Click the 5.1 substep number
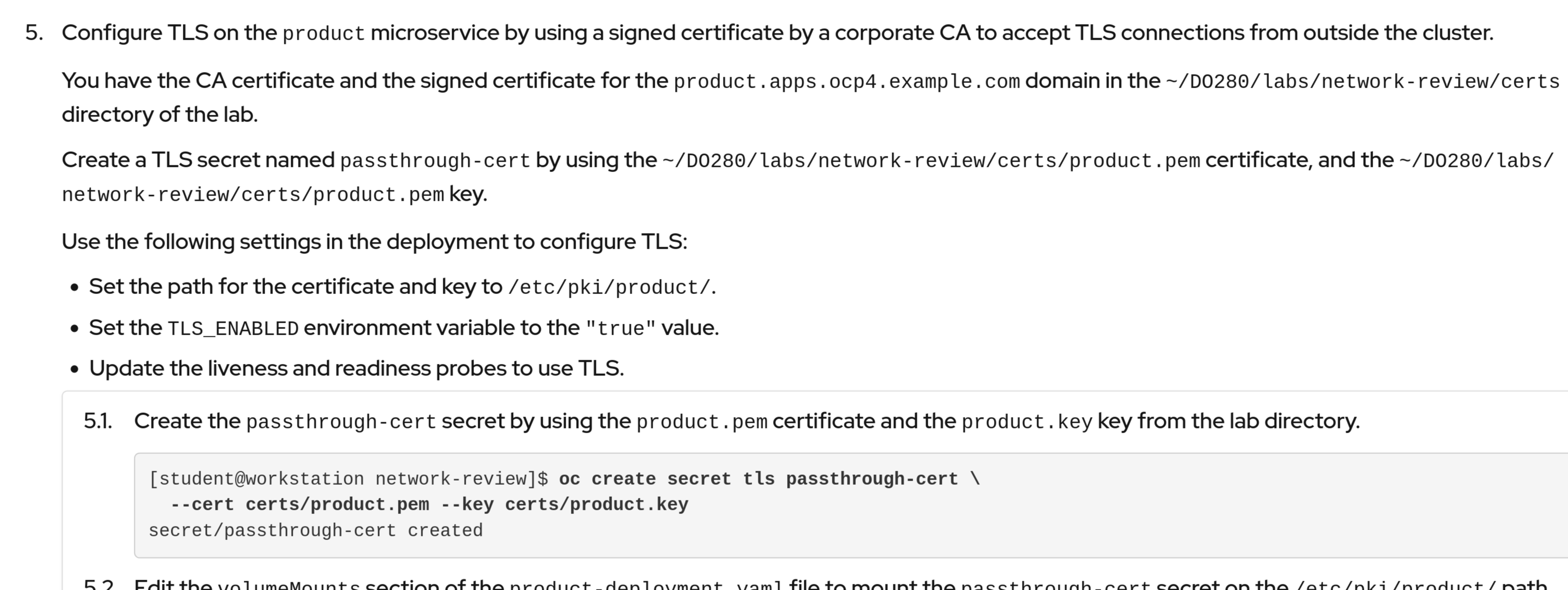Viewport: 1568px width, 590px height. click(x=98, y=421)
